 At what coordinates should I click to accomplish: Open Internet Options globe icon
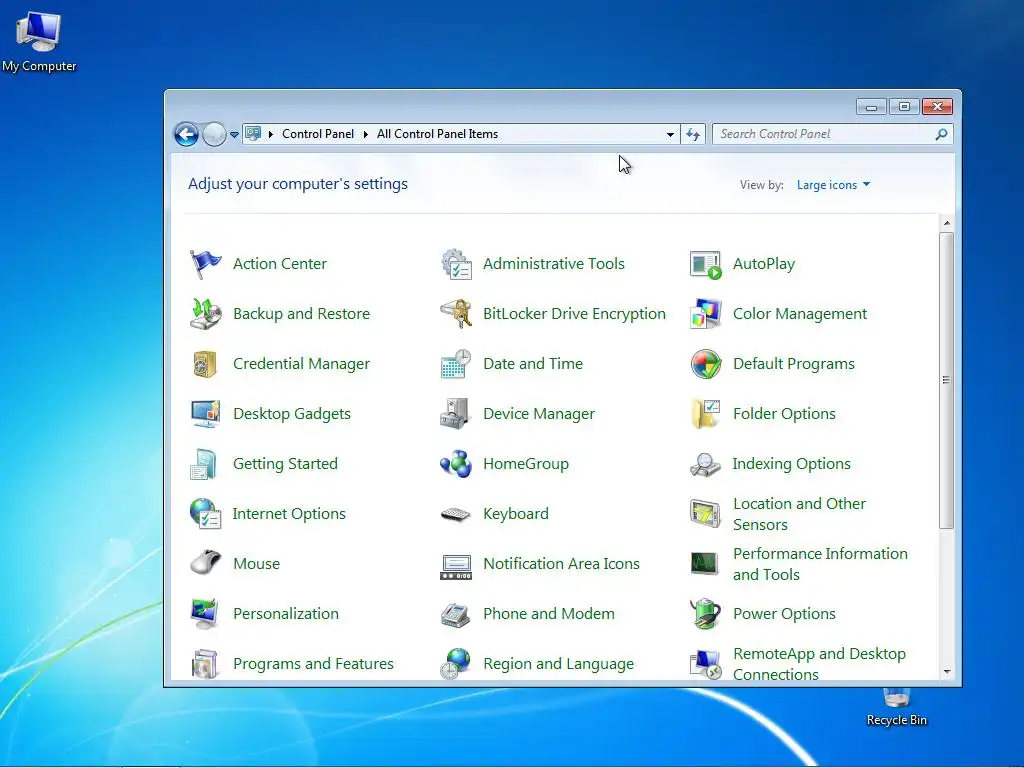point(205,514)
